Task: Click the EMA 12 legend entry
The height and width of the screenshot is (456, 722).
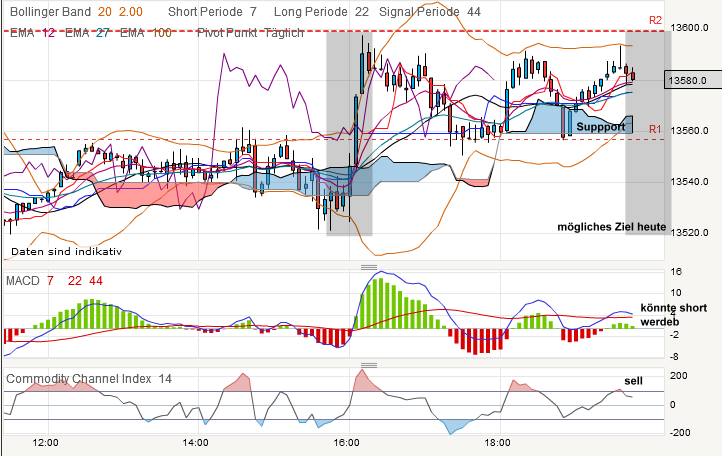Action: click(x=32, y=33)
